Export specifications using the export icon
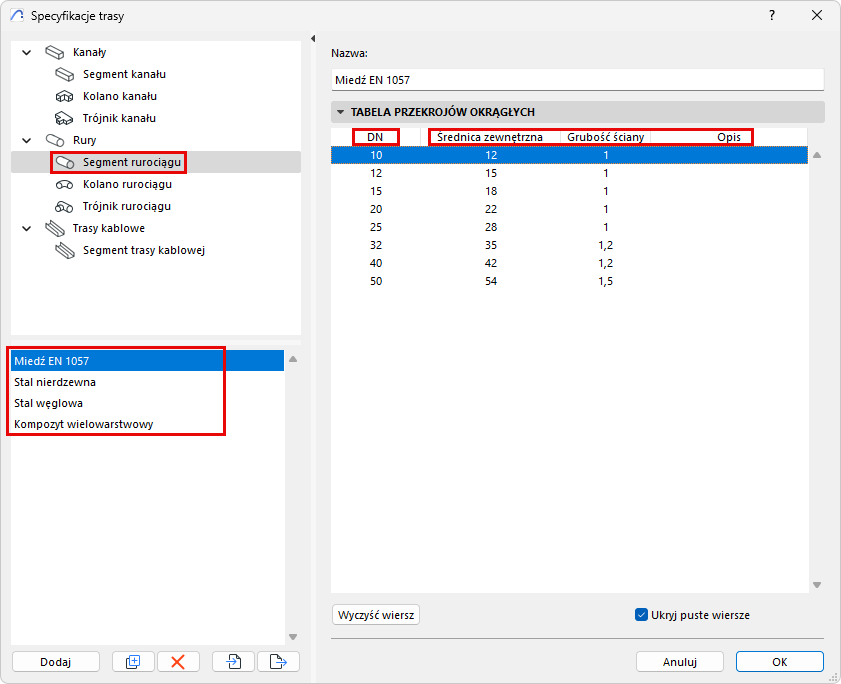The width and height of the screenshot is (841, 684). point(278,661)
